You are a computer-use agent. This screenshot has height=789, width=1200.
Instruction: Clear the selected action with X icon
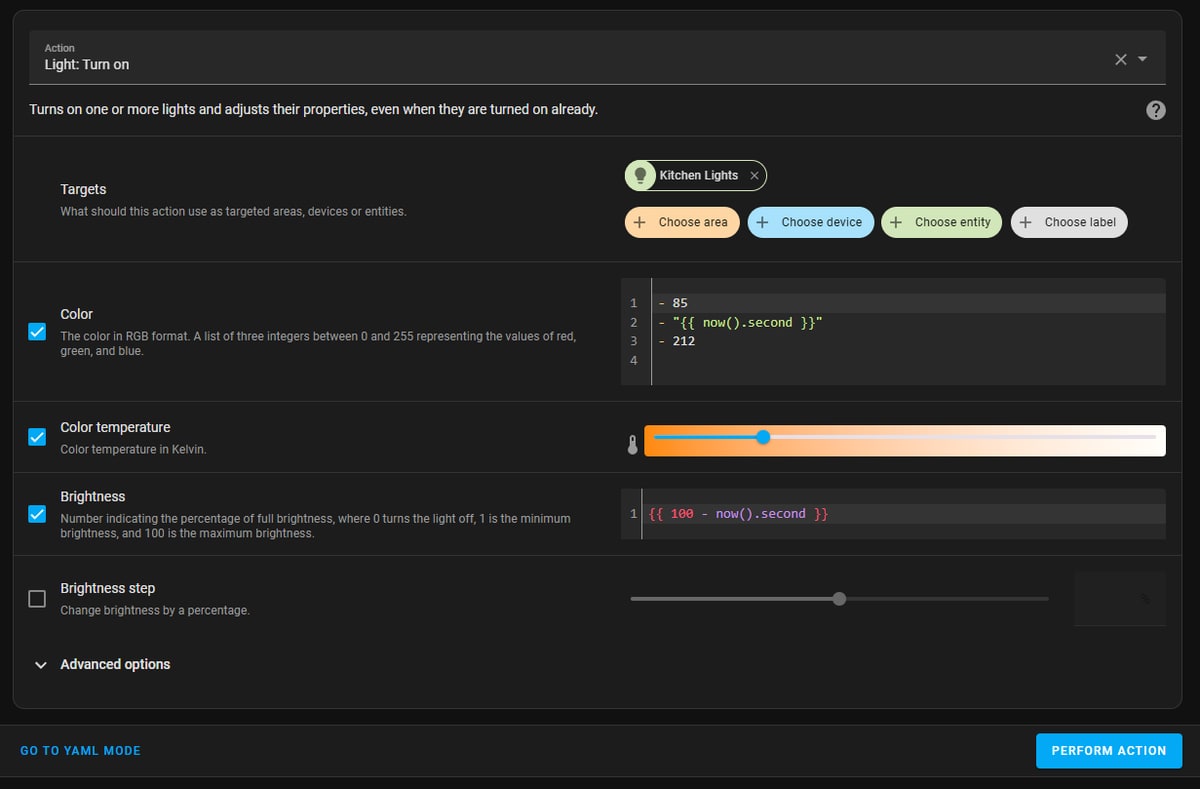(x=1121, y=59)
